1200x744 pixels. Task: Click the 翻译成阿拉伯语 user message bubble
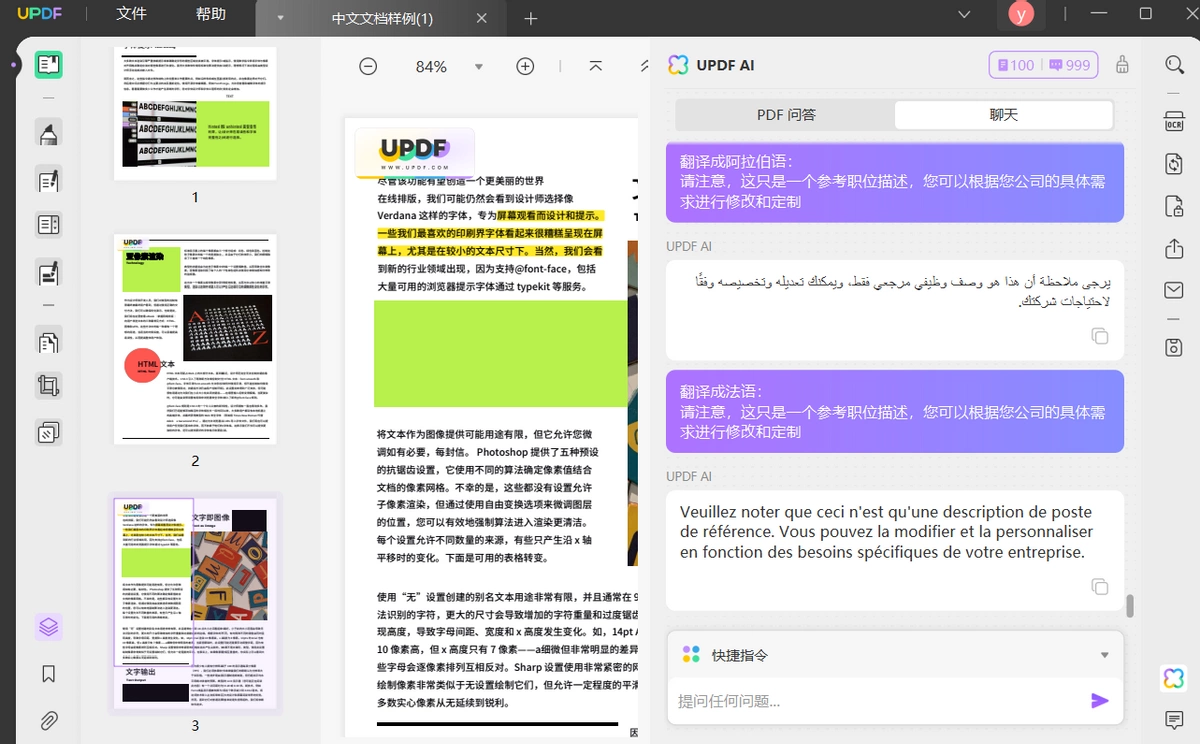pos(895,181)
